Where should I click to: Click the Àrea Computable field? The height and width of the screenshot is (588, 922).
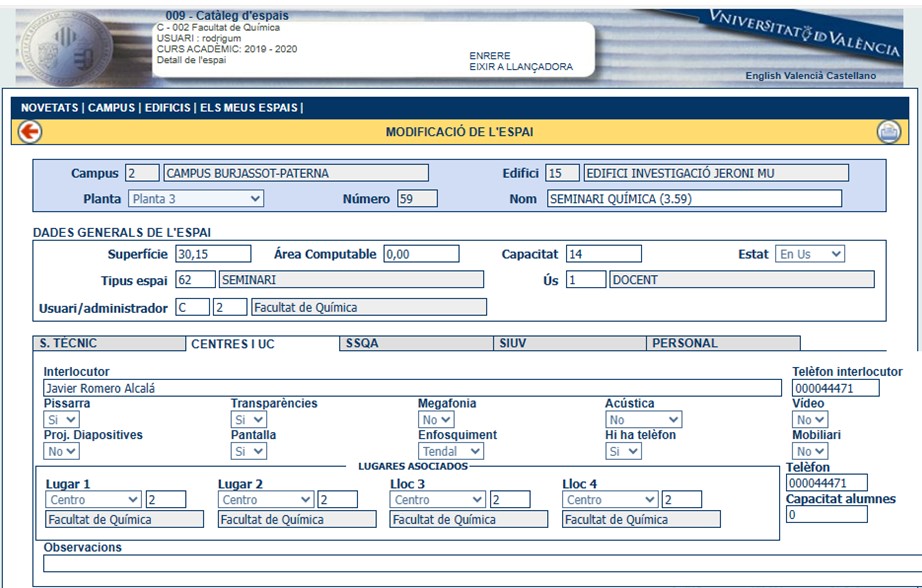422,254
